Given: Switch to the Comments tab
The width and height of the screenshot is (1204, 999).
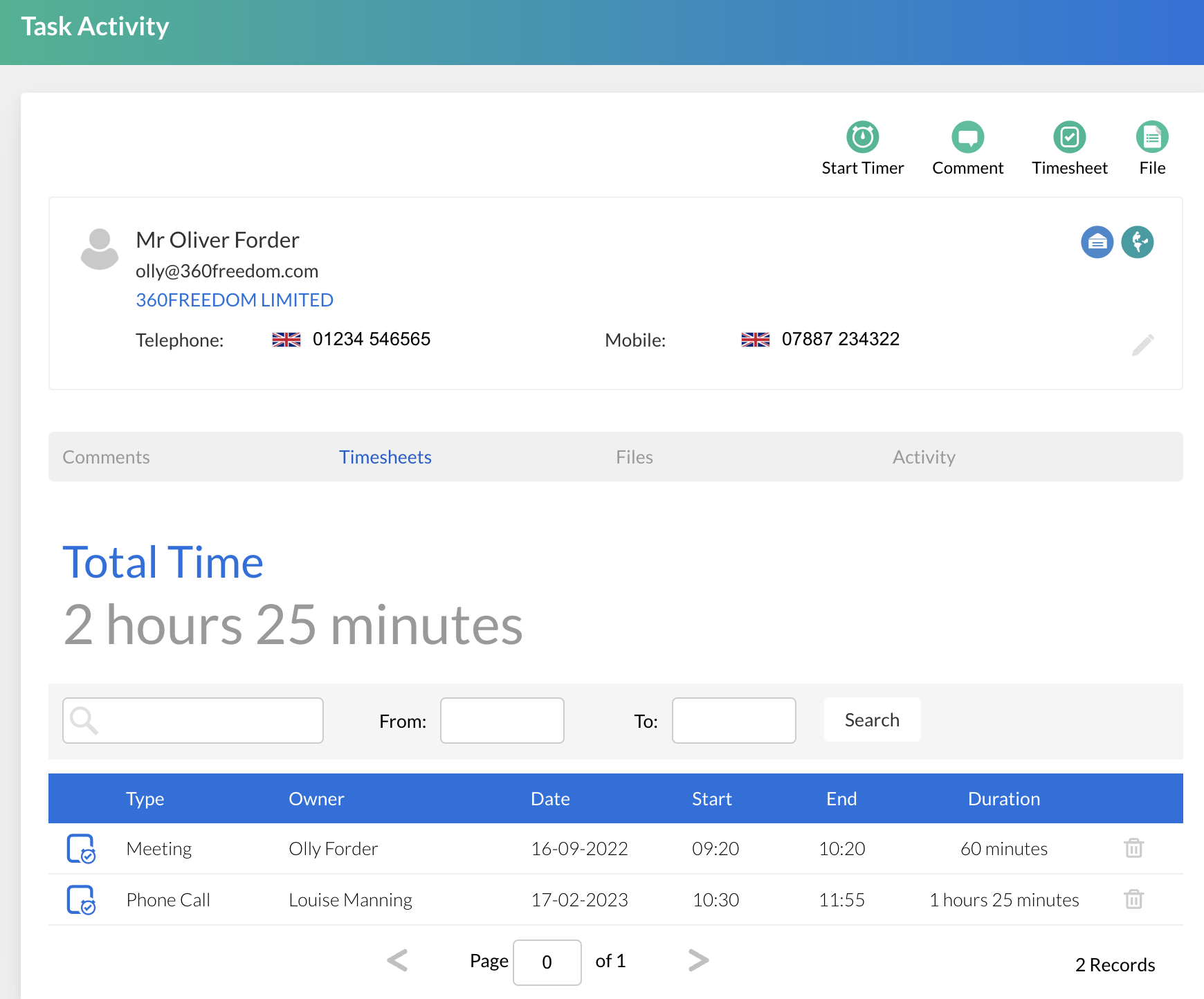Looking at the screenshot, I should click(x=106, y=457).
